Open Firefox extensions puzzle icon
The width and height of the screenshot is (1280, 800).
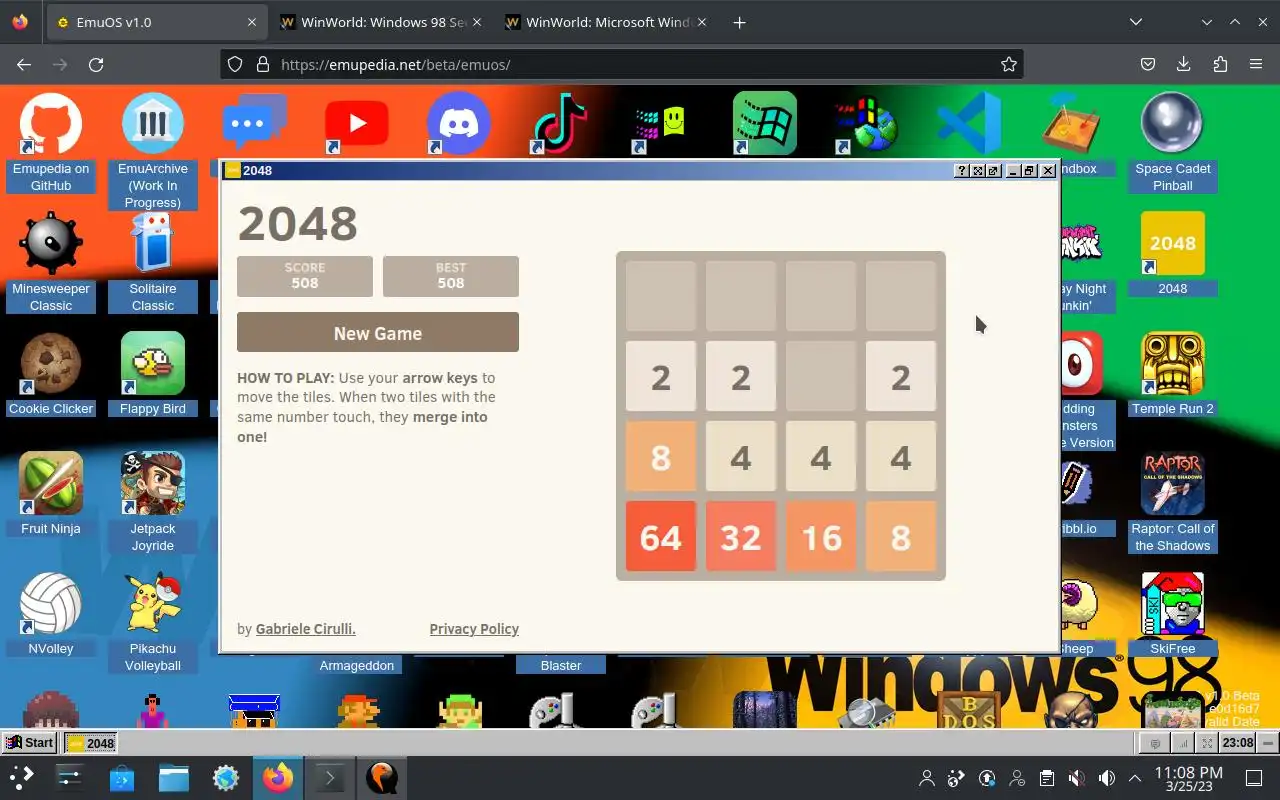pos(1220,64)
